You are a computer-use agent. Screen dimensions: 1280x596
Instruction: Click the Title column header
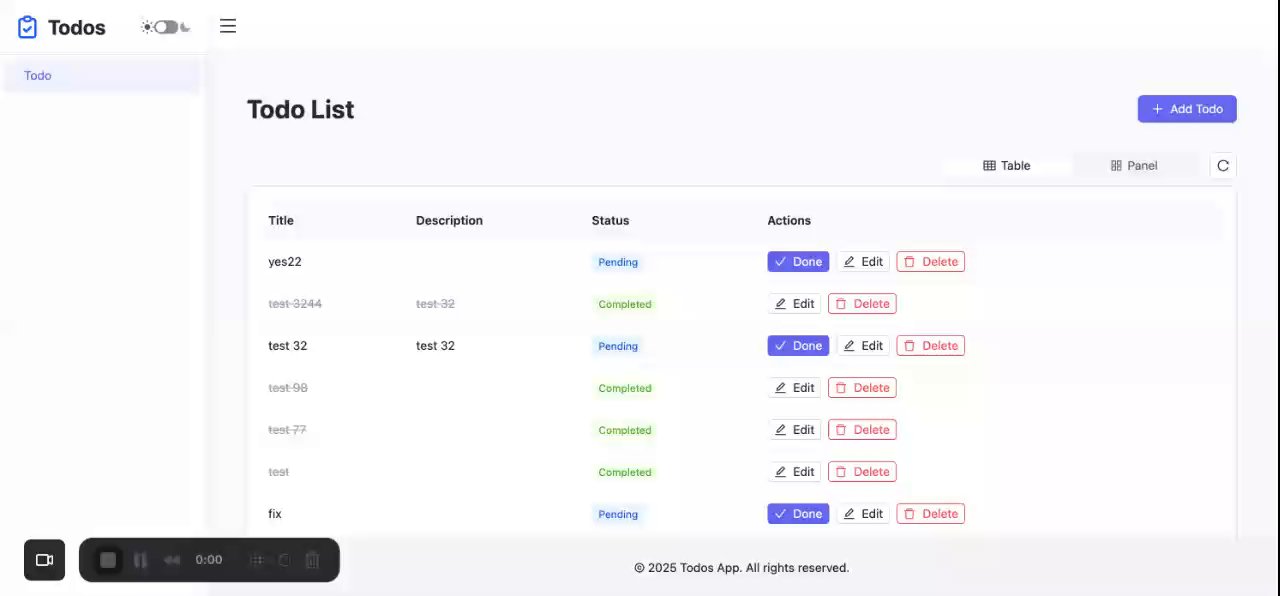(281, 221)
